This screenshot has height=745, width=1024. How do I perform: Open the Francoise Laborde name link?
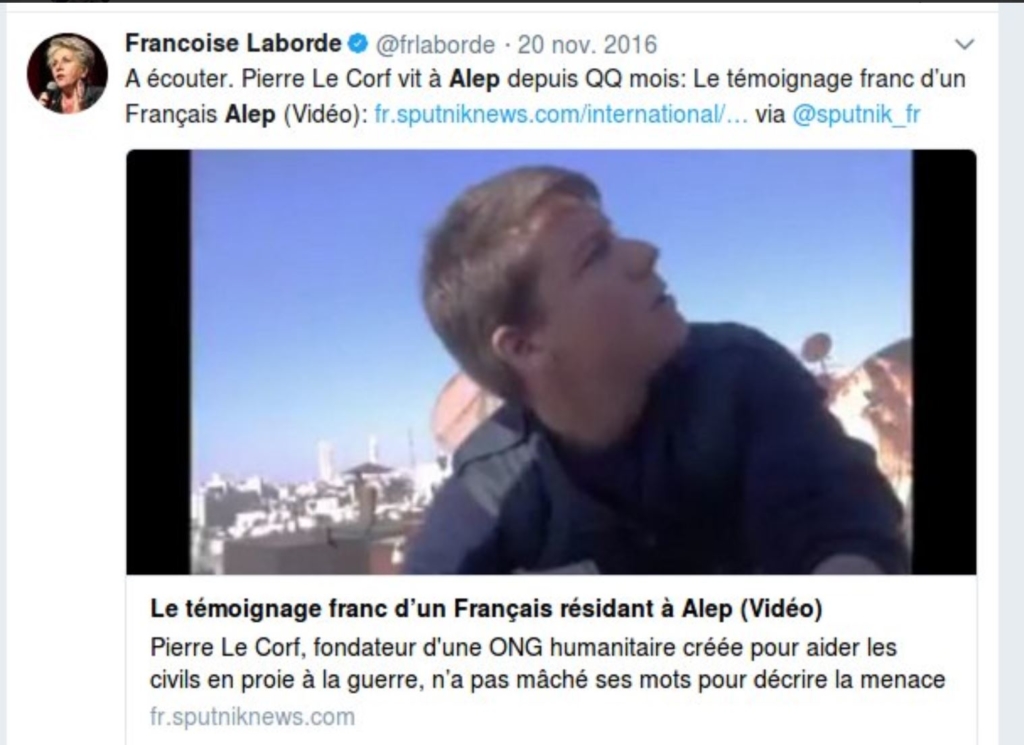click(233, 44)
